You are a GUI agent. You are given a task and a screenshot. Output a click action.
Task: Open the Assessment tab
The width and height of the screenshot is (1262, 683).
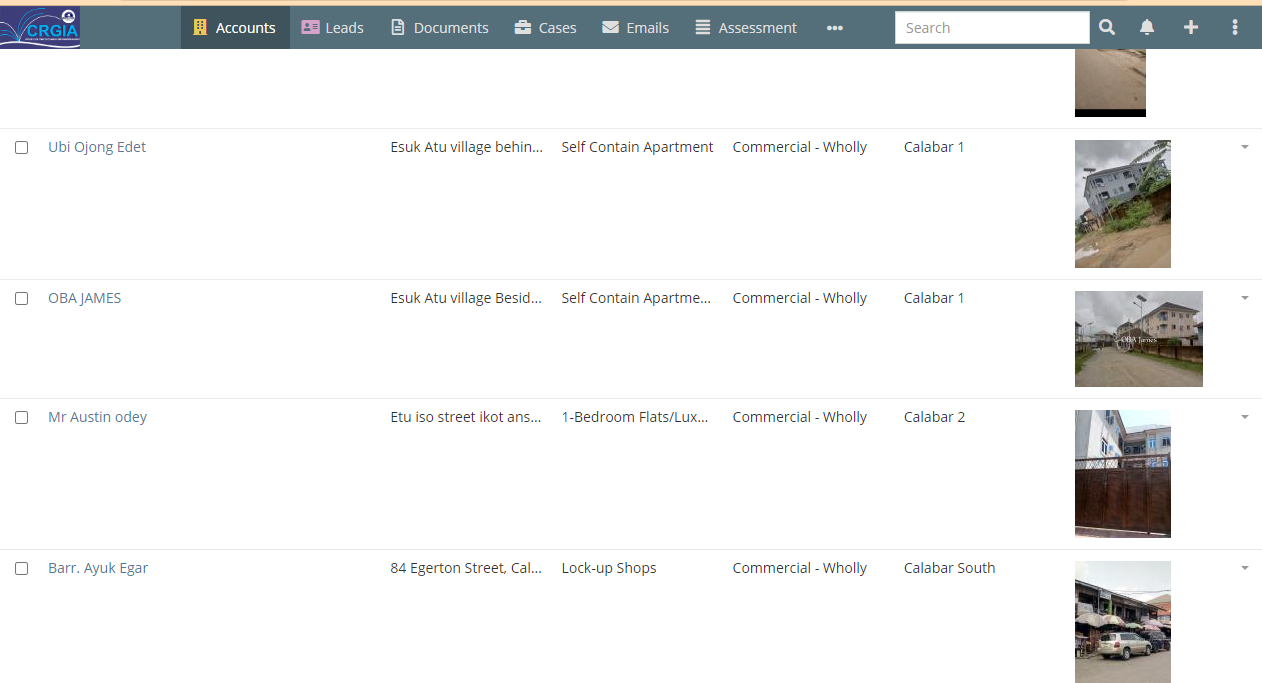pyautogui.click(x=746, y=28)
